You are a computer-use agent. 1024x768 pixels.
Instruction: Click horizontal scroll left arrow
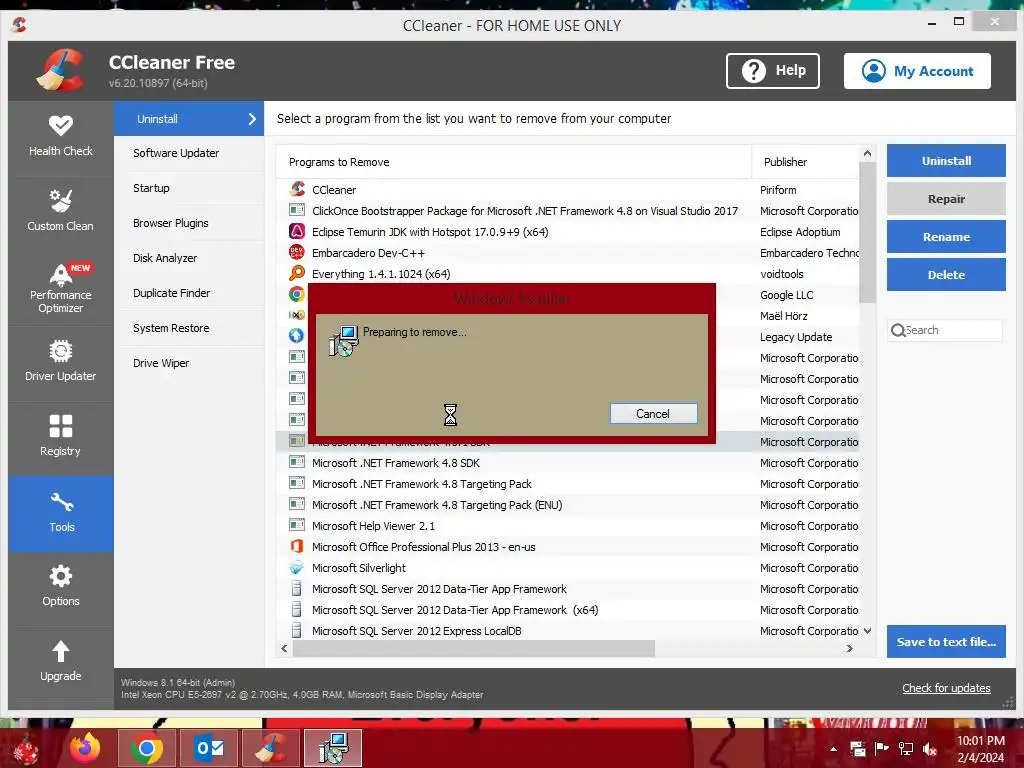[x=284, y=648]
